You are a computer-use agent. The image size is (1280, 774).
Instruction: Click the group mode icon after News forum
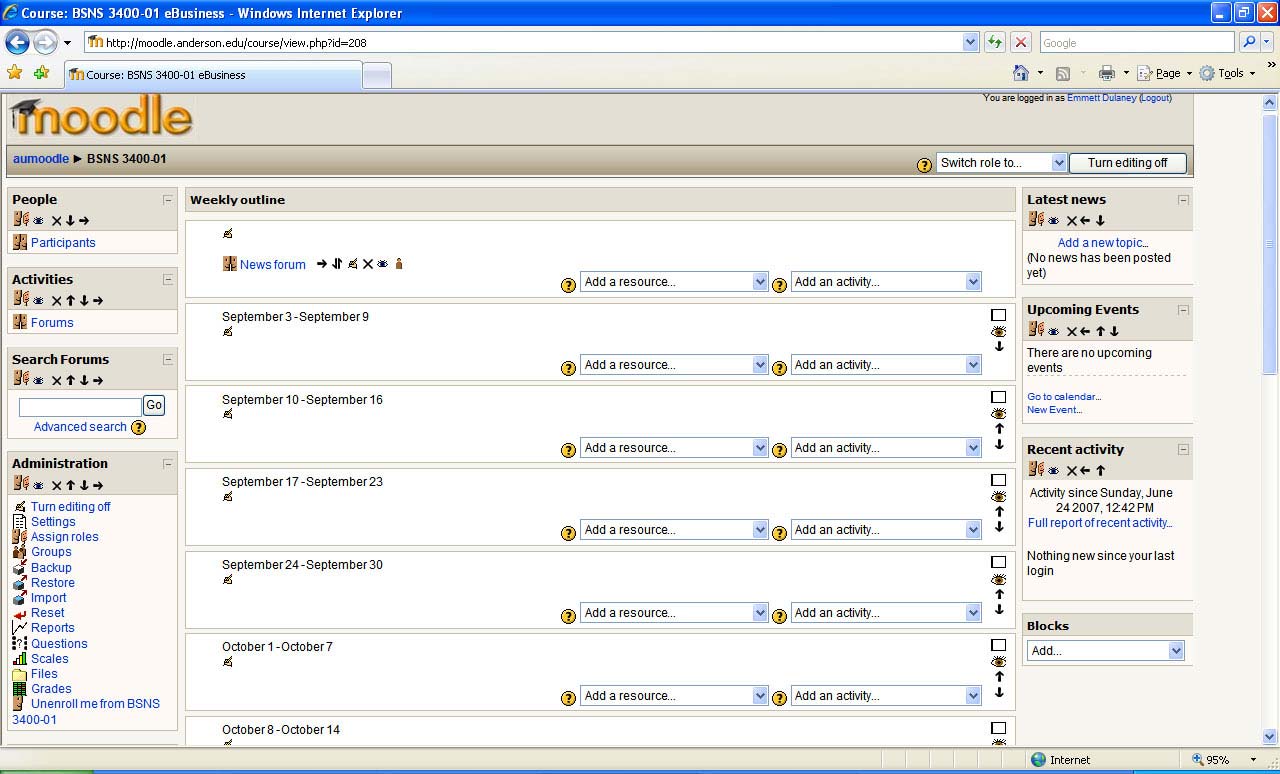point(399,264)
